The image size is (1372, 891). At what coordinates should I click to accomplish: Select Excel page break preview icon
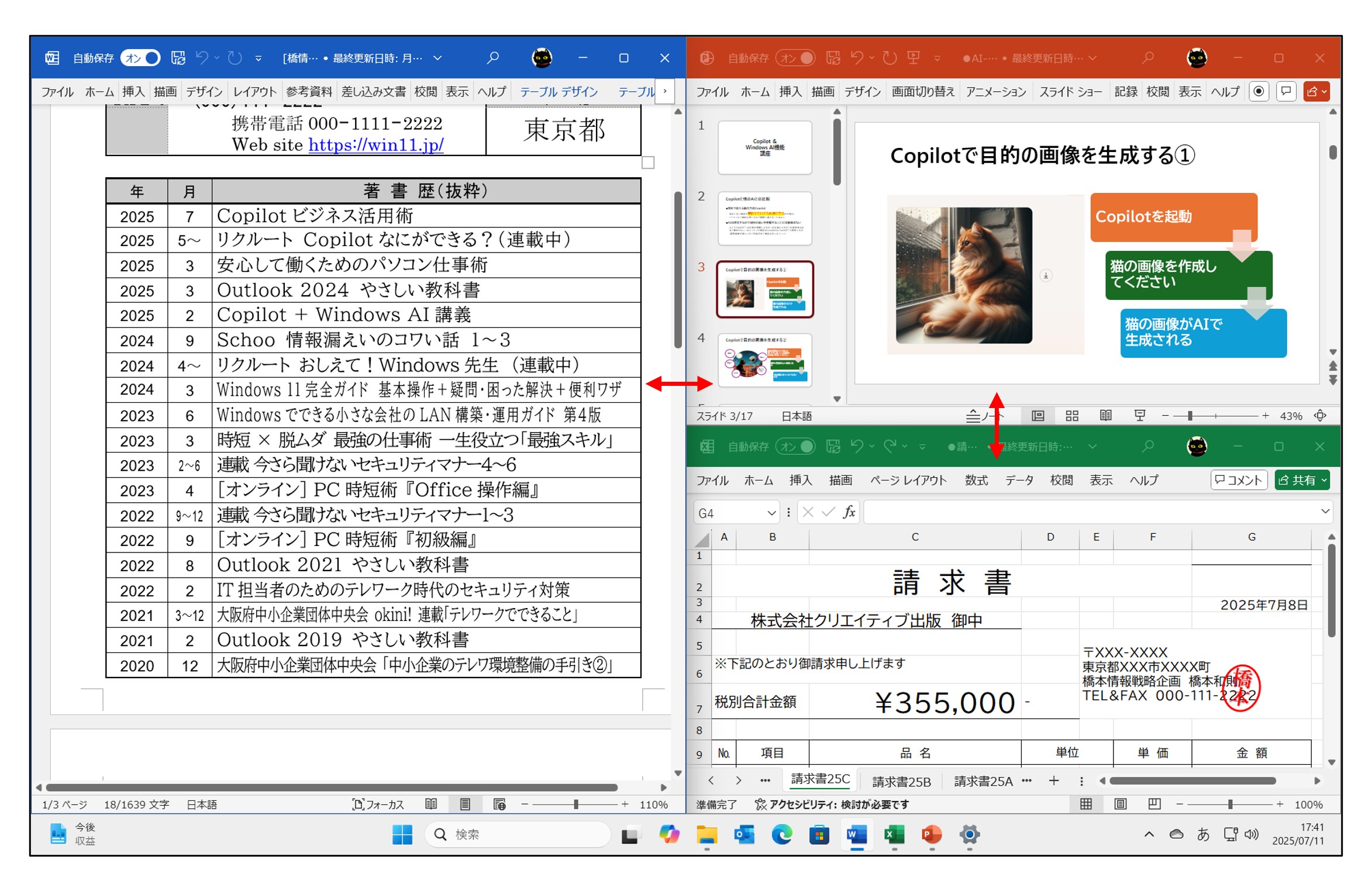point(1154,804)
